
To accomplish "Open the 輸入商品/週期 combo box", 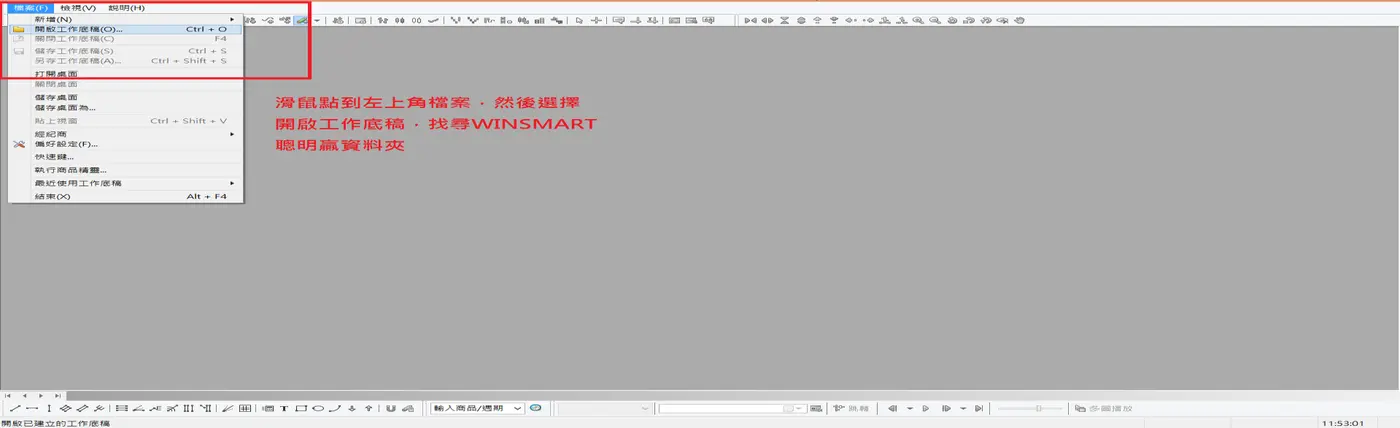I will click(477, 408).
